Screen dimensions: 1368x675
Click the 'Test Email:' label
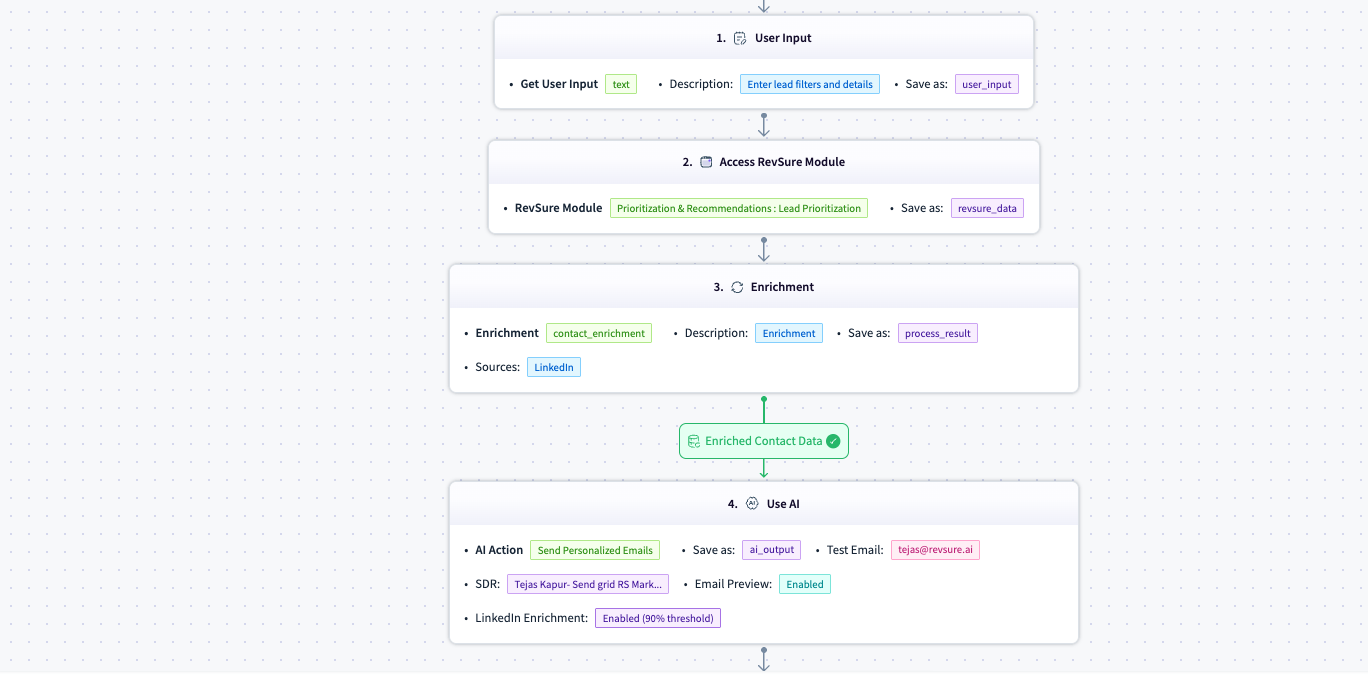point(855,550)
